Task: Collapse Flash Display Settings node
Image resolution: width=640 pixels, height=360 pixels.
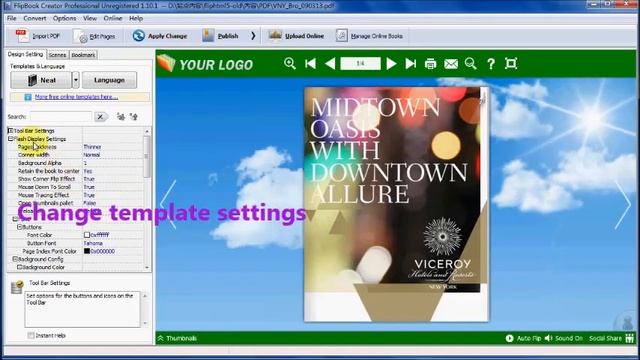Action: coord(11,139)
